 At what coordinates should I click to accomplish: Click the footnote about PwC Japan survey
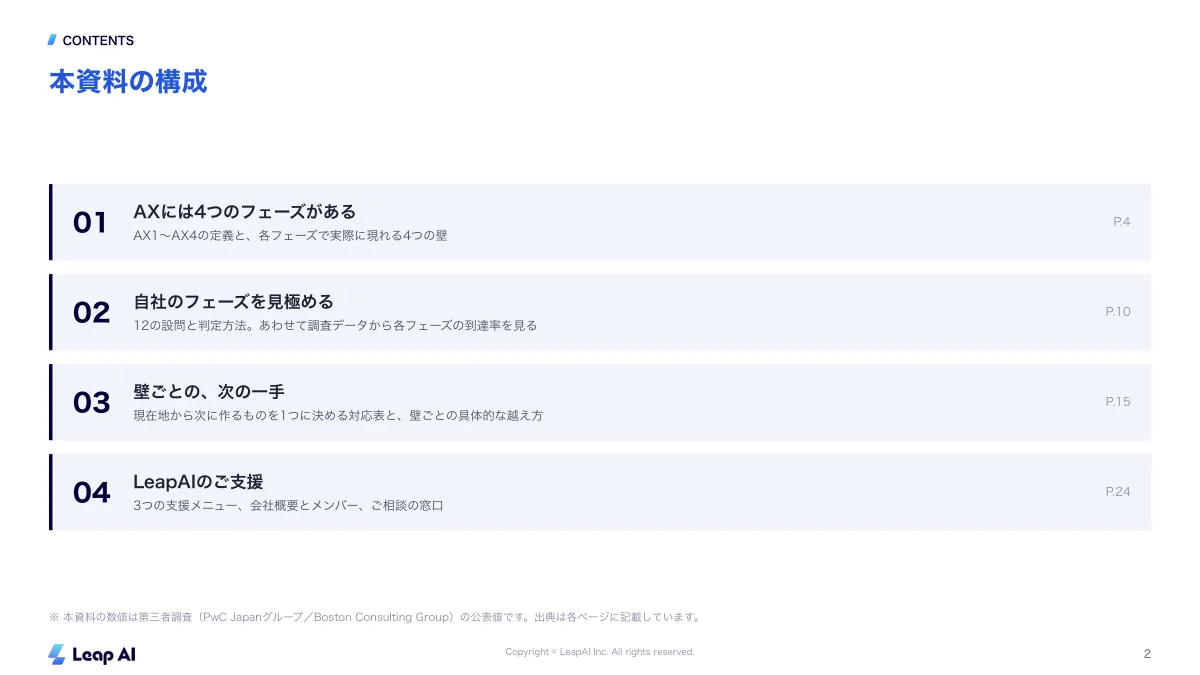pyautogui.click(x=374, y=617)
